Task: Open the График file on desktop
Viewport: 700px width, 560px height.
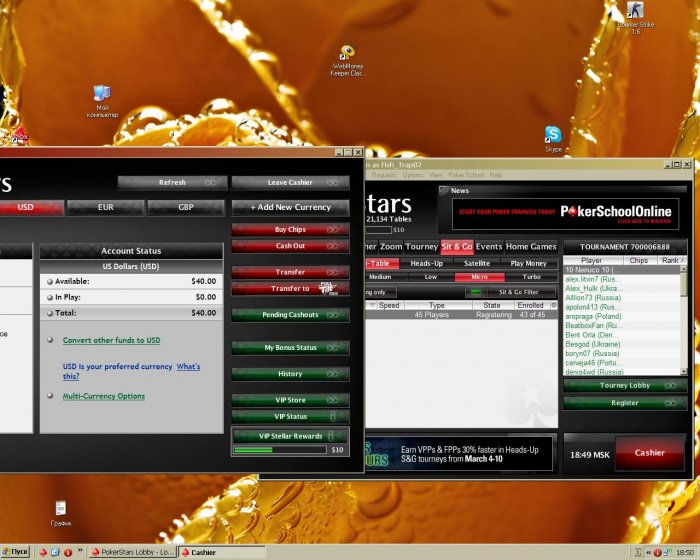Action: pos(61,514)
